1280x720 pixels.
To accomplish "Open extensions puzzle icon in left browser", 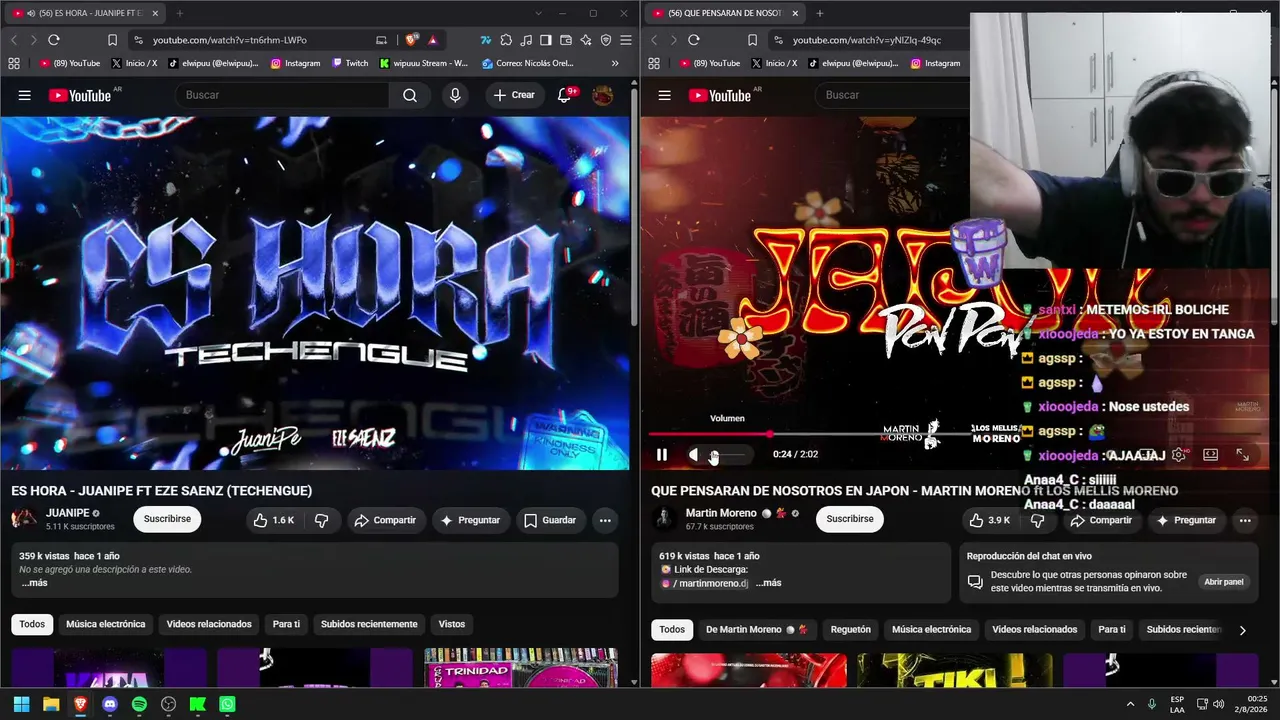I will 505,40.
